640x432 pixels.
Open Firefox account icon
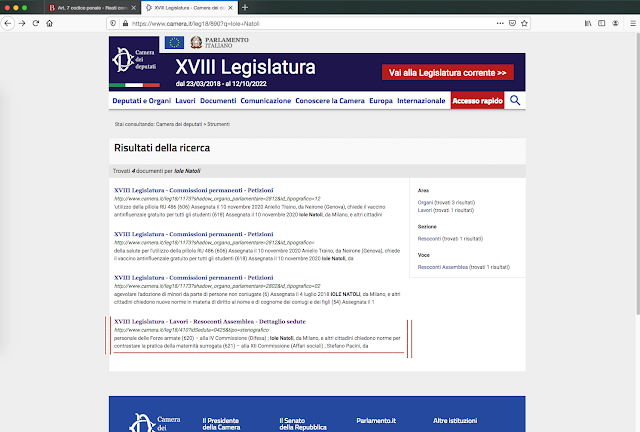[x=615, y=23]
